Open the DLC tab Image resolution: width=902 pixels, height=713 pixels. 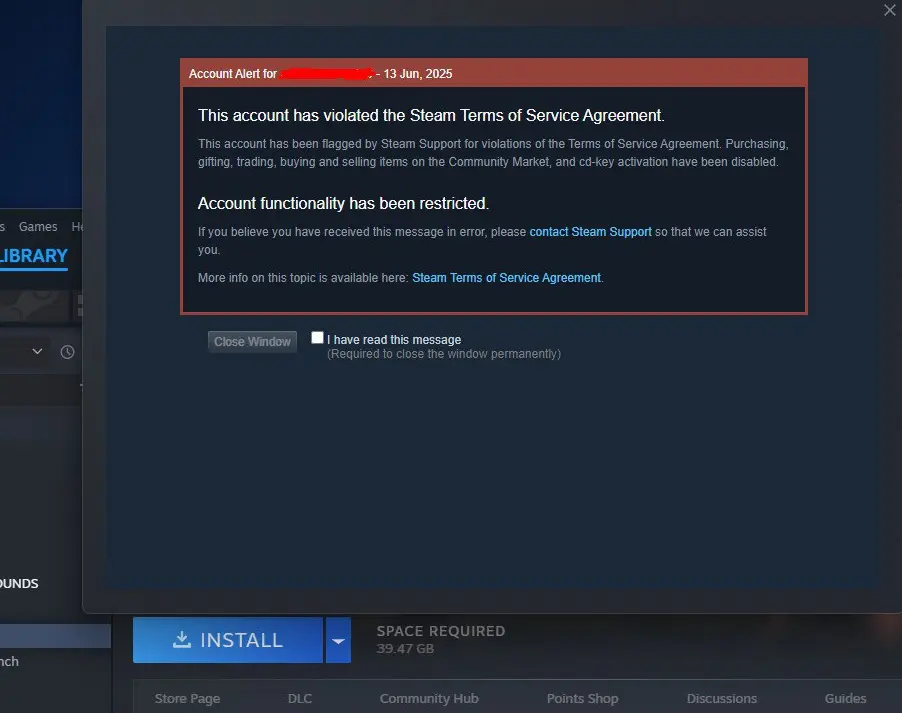(300, 699)
